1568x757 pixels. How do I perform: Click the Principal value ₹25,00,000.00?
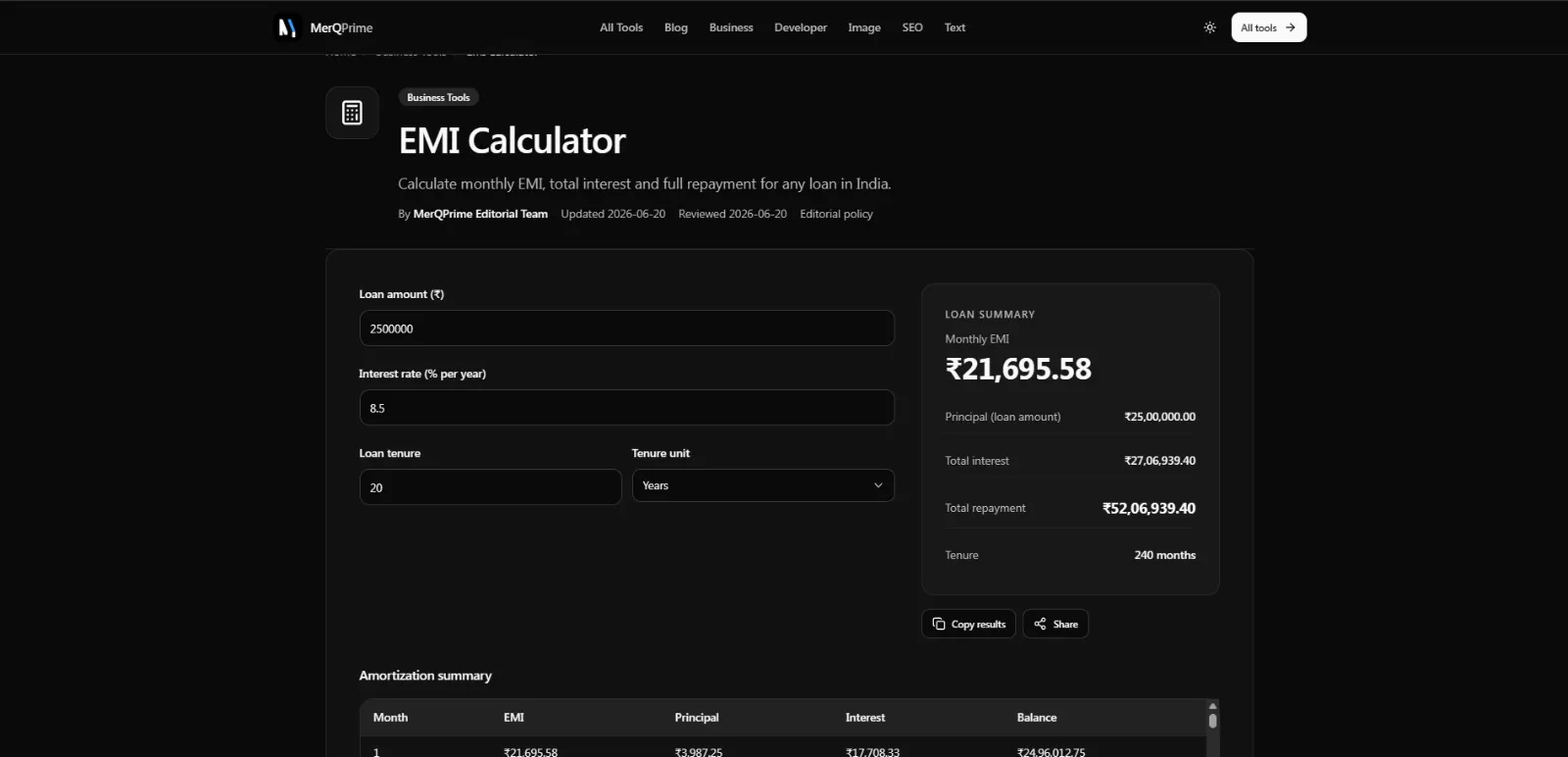point(1159,417)
